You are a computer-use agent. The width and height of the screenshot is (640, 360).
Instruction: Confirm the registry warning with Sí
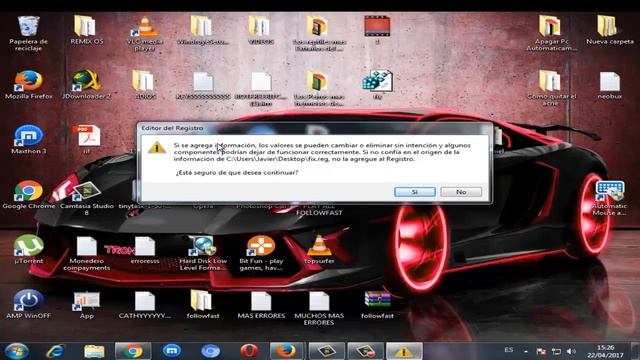point(415,192)
